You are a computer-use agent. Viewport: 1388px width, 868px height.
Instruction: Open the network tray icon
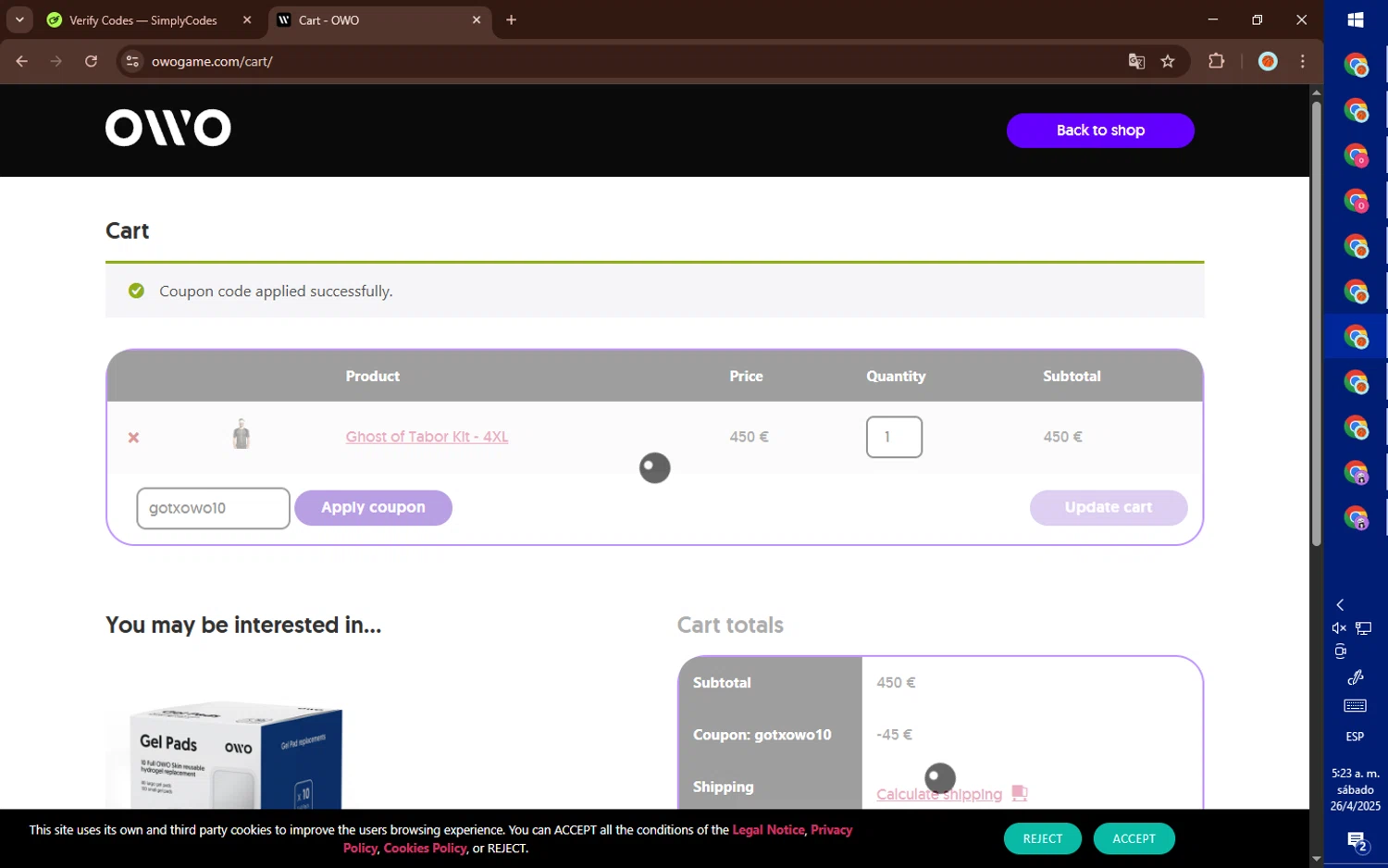[x=1363, y=628]
